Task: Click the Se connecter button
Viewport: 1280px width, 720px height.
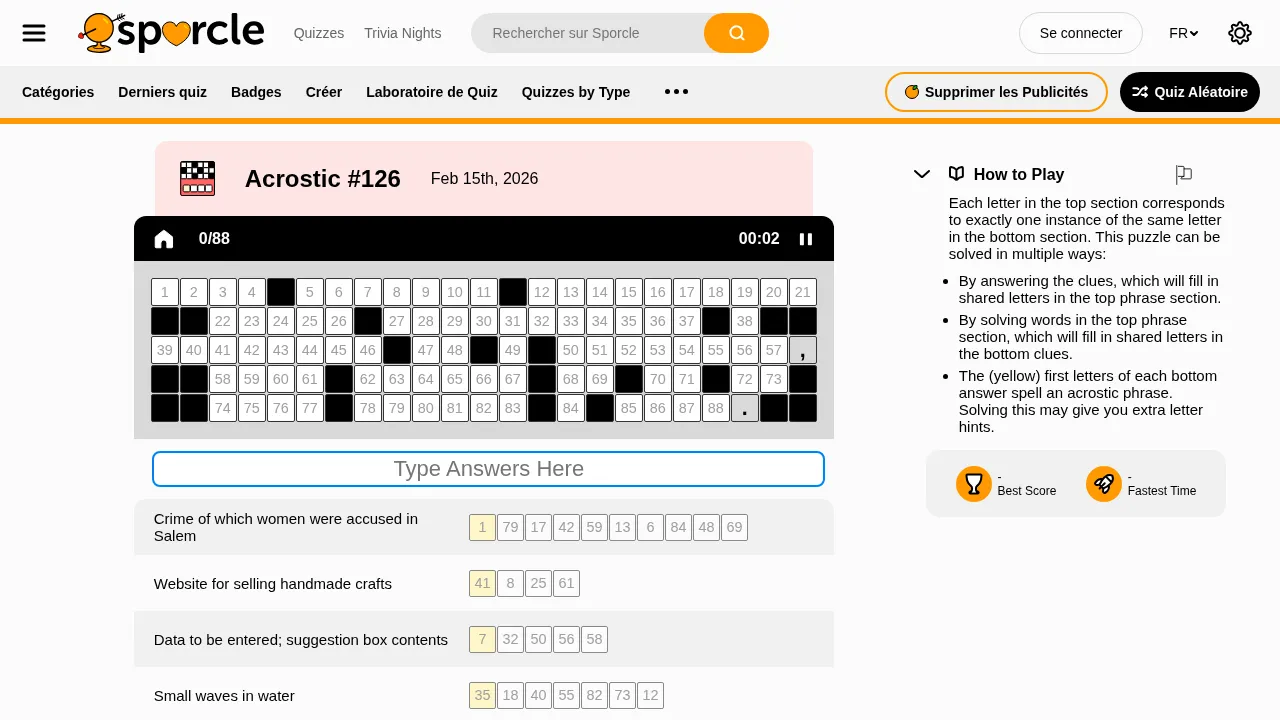Action: click(x=1080, y=32)
